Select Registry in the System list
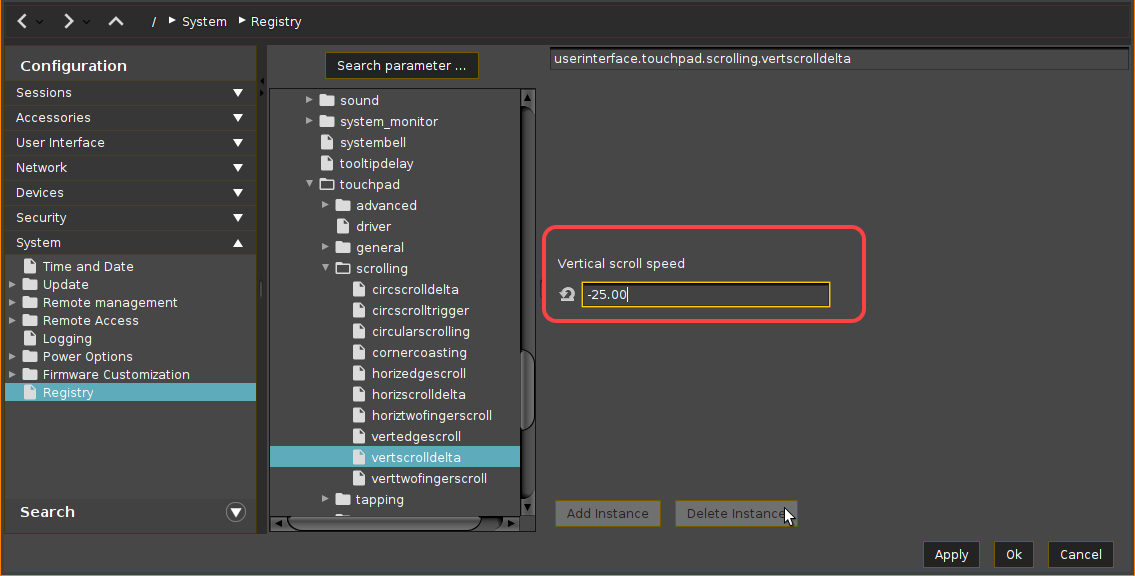 tap(68, 393)
